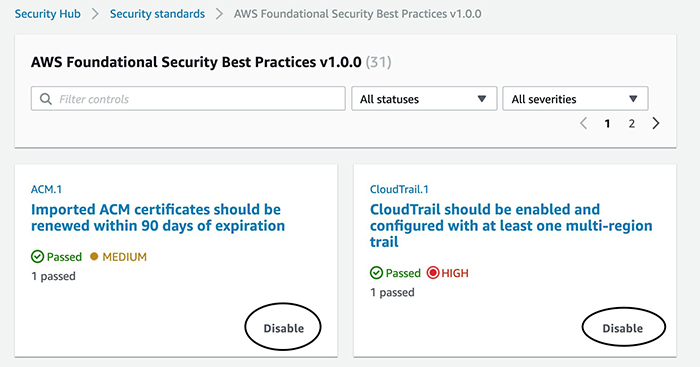This screenshot has height=367, width=700.
Task: Open the Security standards breadcrumb link
Action: click(157, 14)
